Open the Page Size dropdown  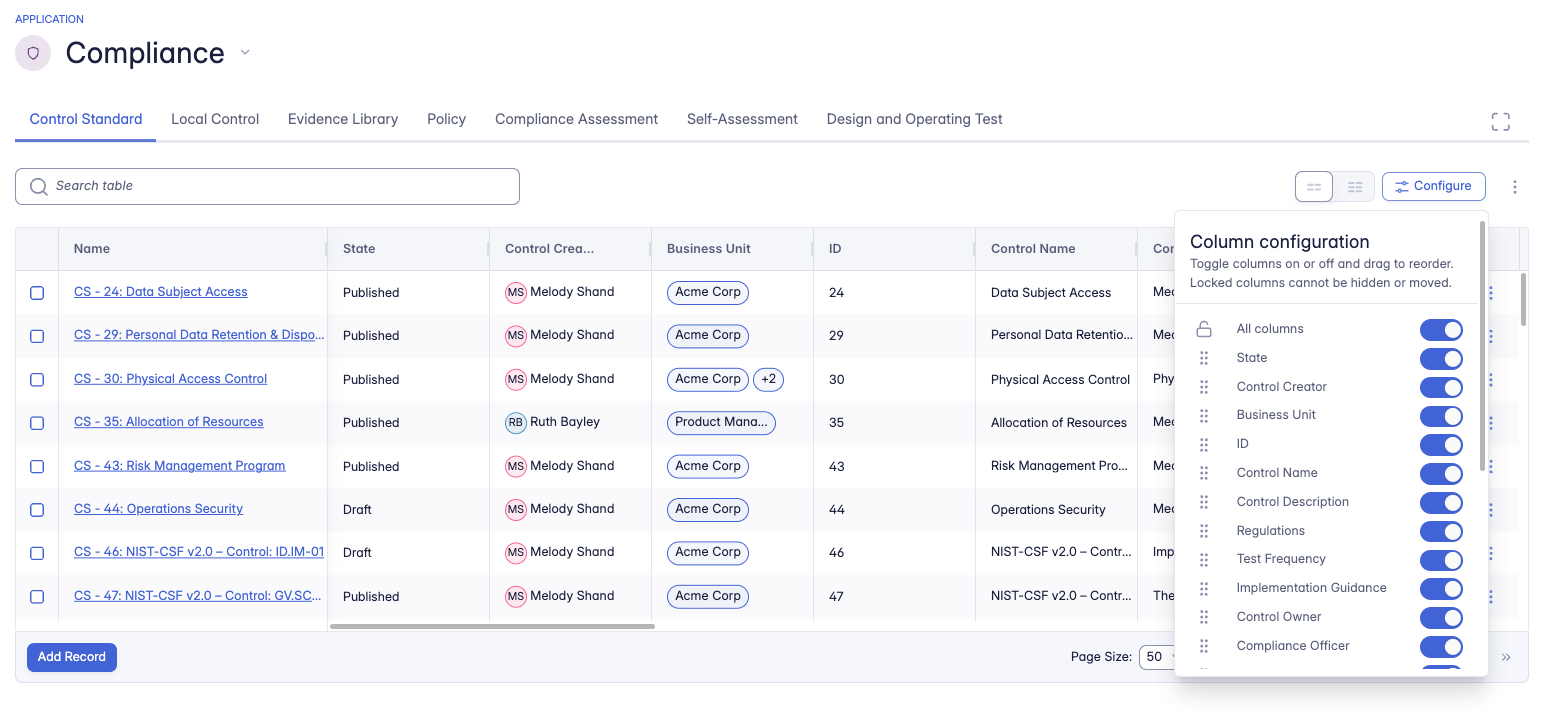(x=1158, y=657)
